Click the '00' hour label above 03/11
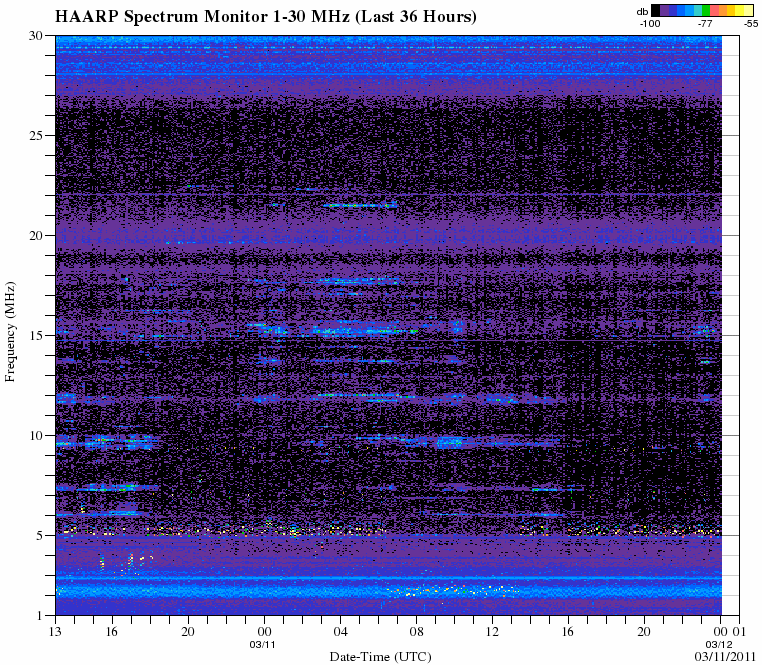The width and height of the screenshot is (762, 665). pos(264,631)
